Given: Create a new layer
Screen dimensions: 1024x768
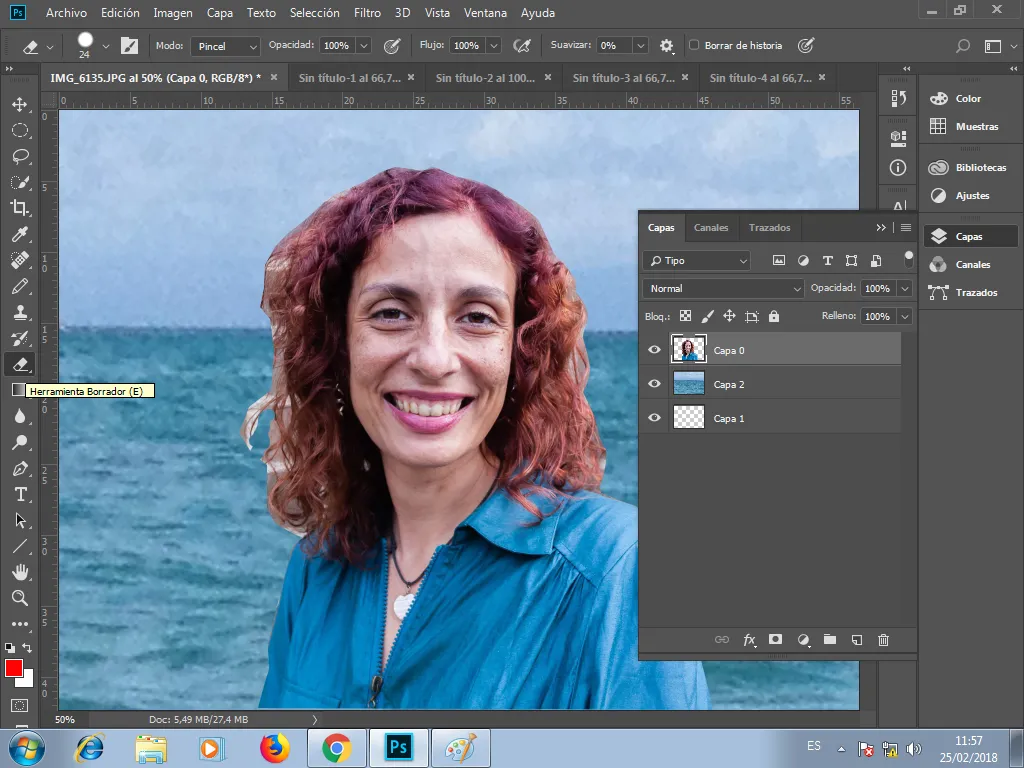Looking at the screenshot, I should click(x=857, y=640).
